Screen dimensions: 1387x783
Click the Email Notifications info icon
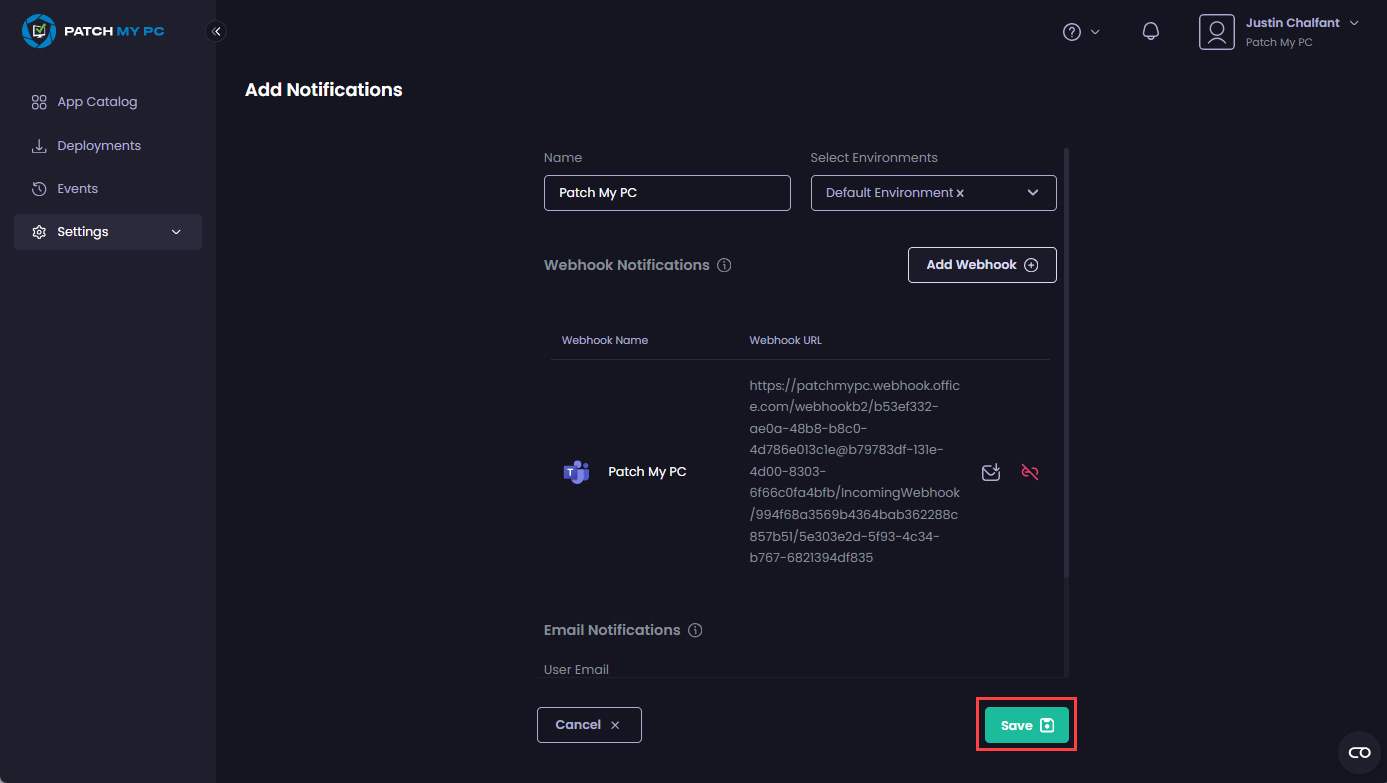tap(696, 631)
